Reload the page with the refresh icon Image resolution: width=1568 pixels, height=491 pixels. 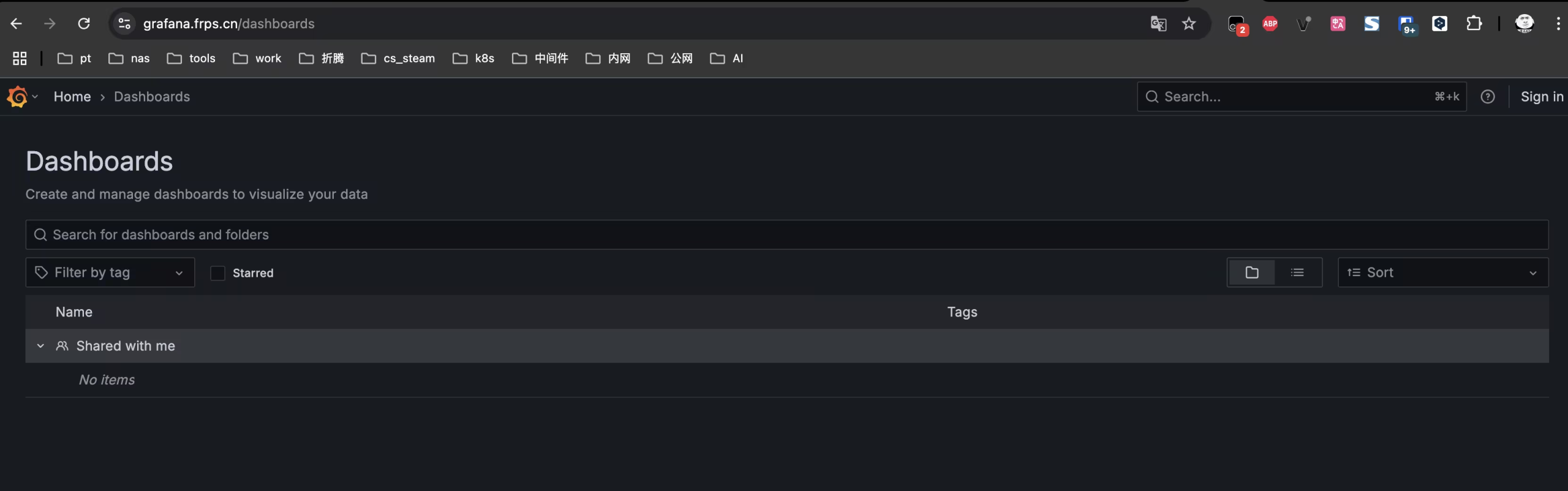pyautogui.click(x=84, y=24)
